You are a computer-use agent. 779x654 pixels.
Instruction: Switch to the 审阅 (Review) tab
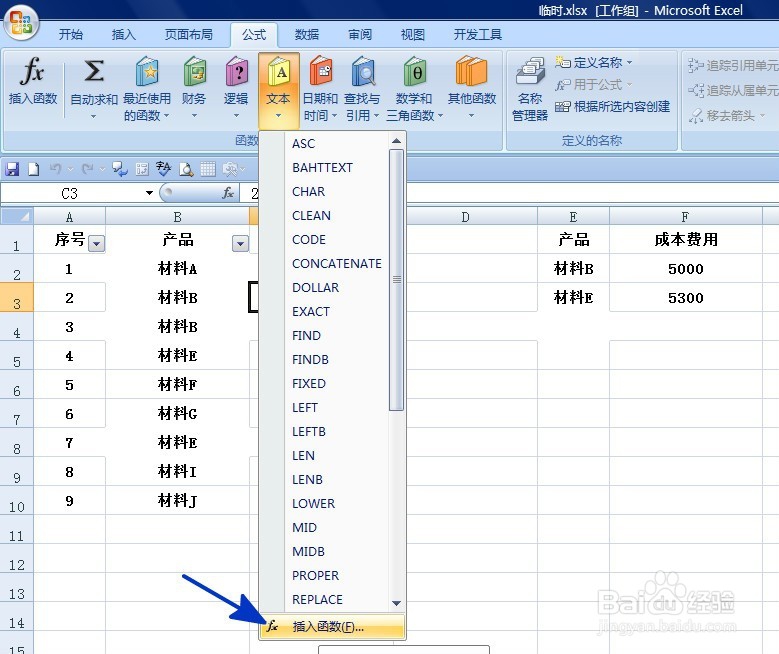(360, 34)
